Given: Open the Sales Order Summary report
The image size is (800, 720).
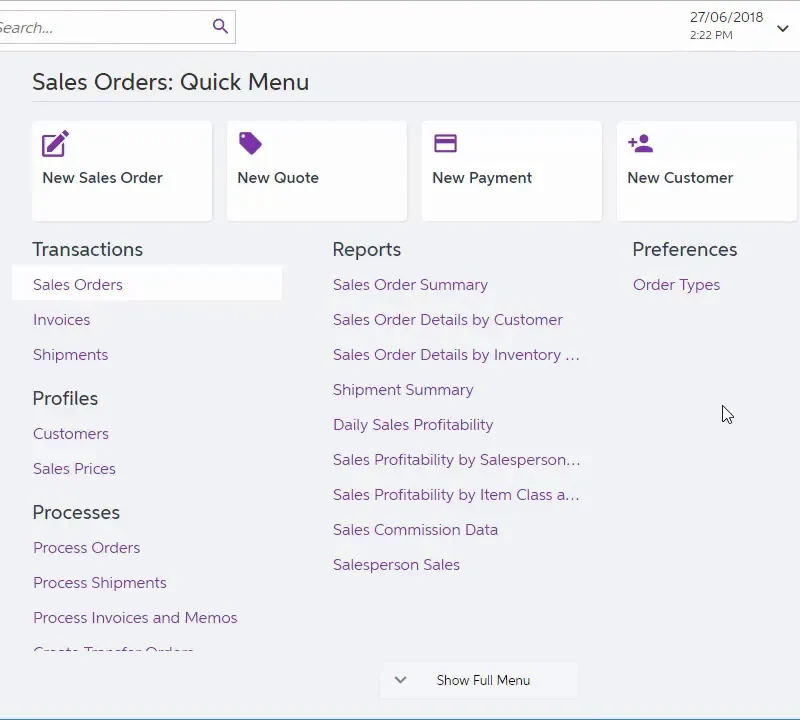Looking at the screenshot, I should (x=410, y=285).
